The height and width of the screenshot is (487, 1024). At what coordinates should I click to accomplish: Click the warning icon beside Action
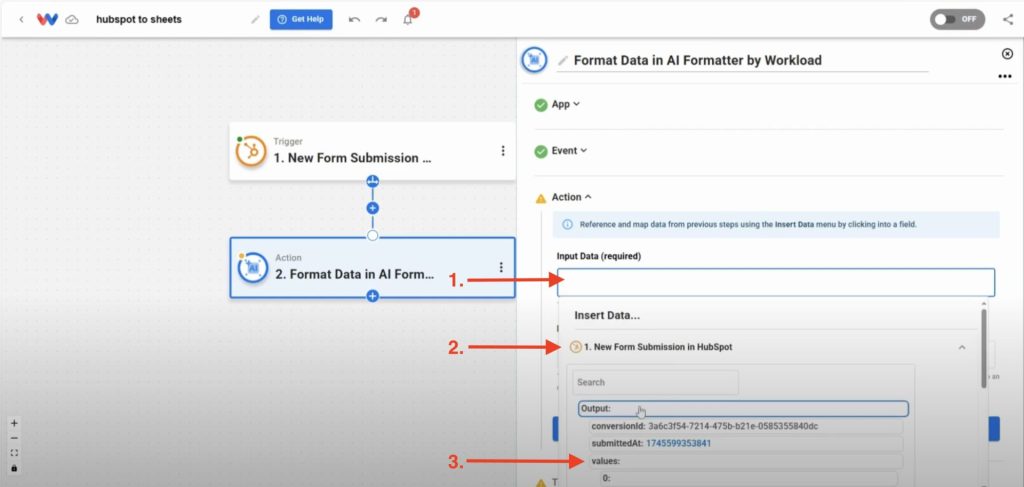[x=541, y=198]
